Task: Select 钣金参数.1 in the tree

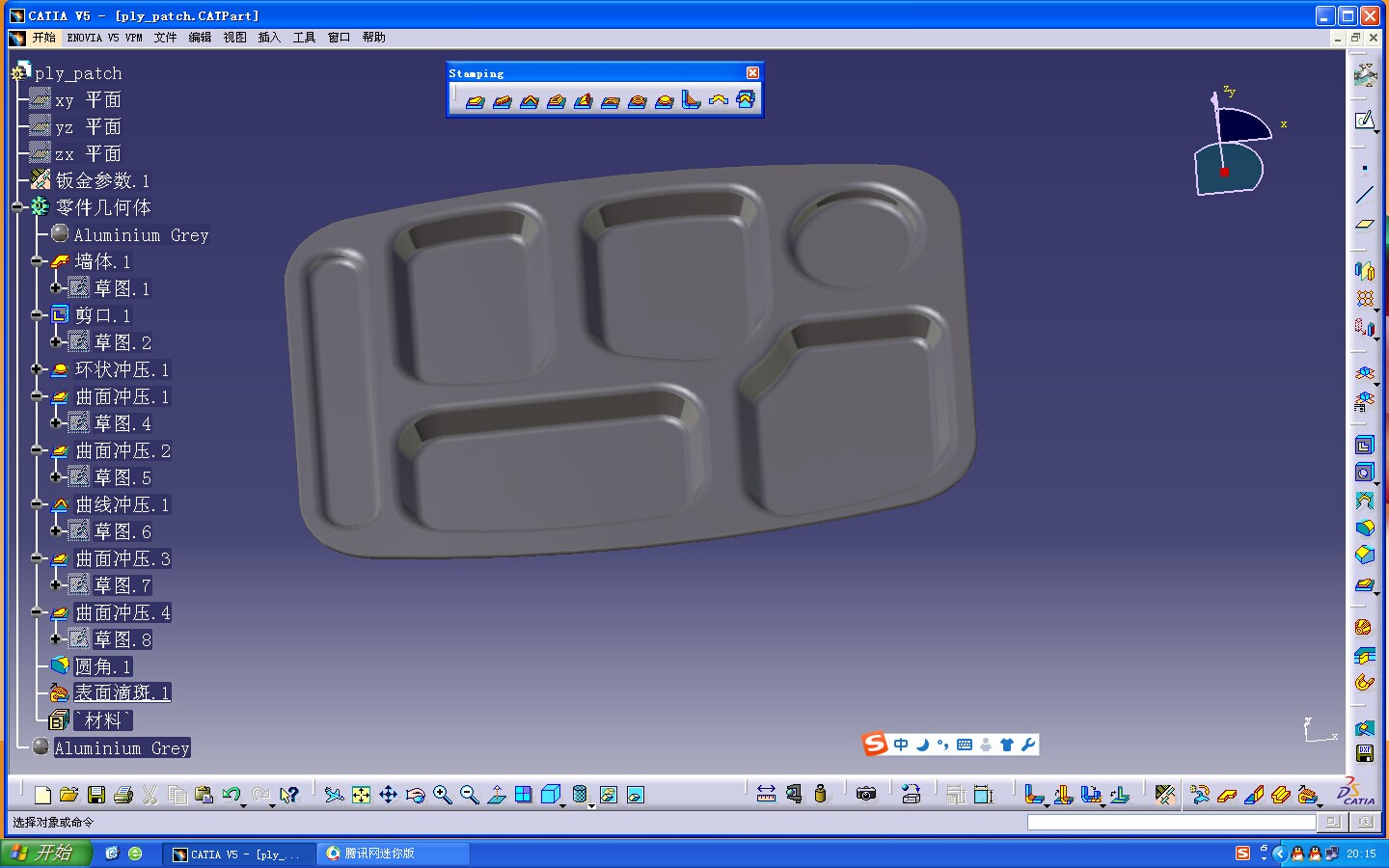Action: [102, 180]
